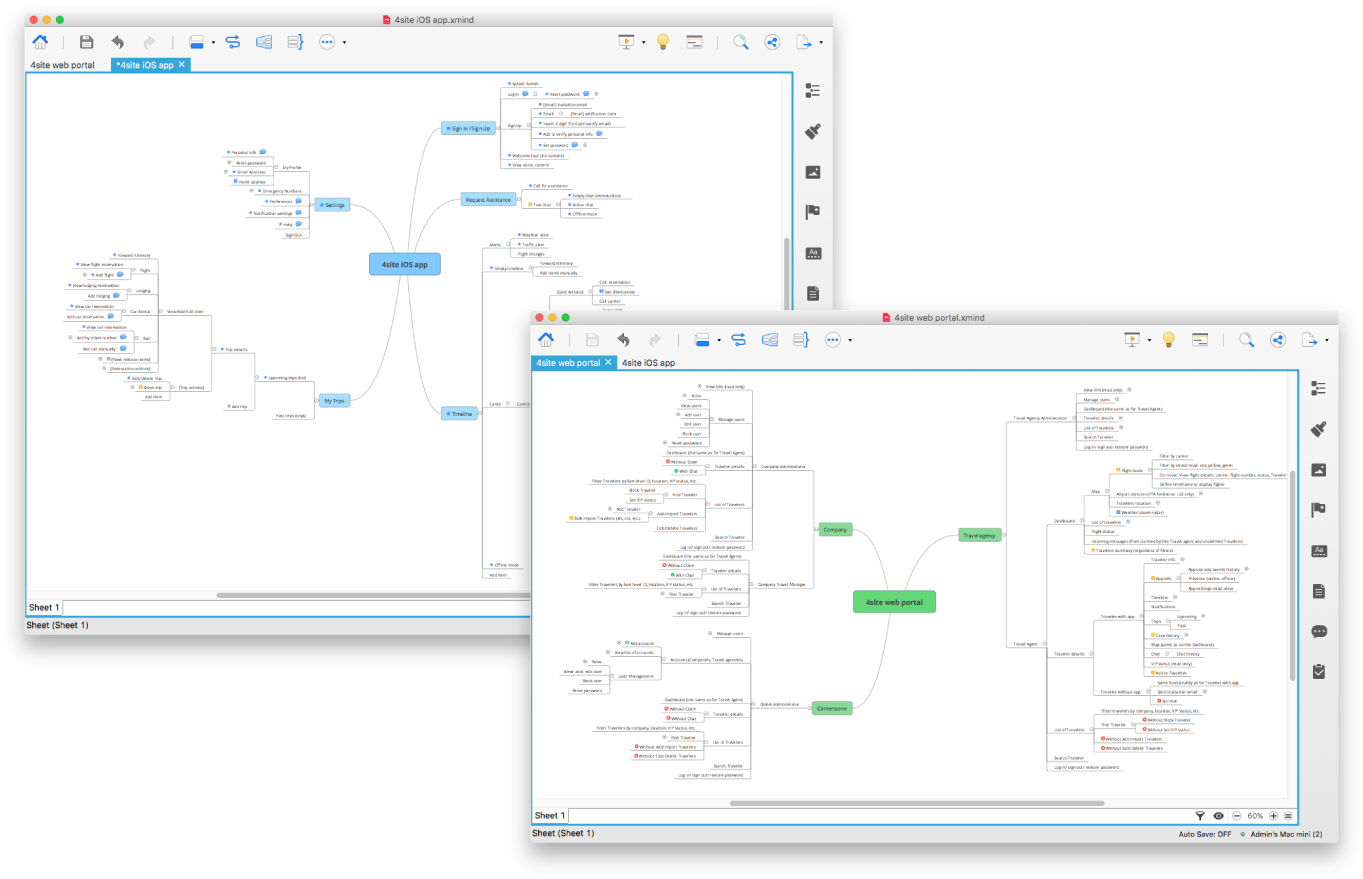
Task: Insert a topic in web portal window
Action: tap(700, 339)
